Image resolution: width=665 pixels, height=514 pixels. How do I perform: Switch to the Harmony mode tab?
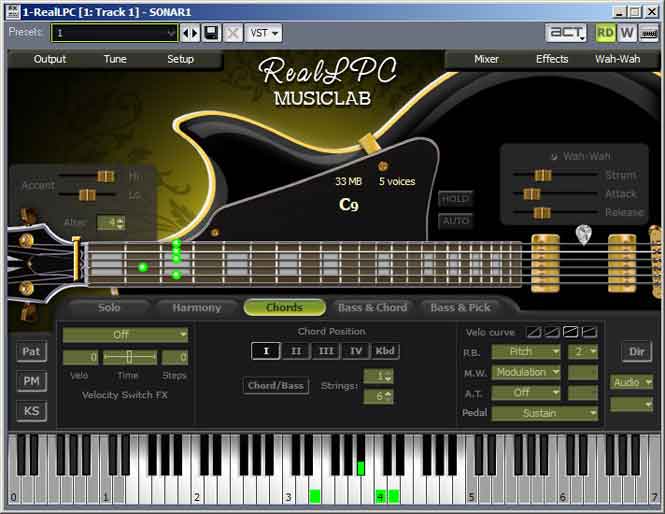click(x=197, y=307)
